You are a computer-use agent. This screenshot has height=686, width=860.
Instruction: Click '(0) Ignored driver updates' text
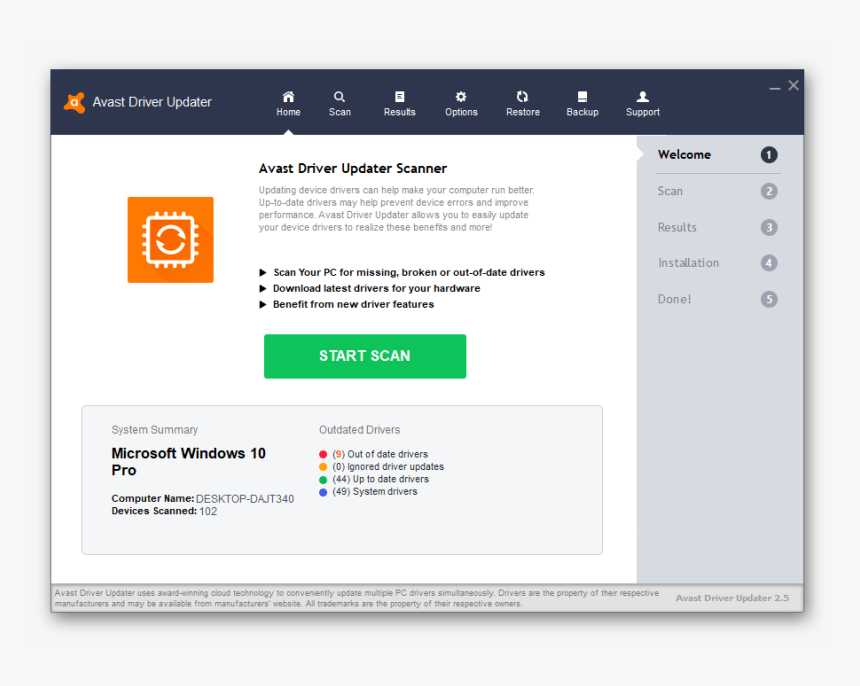pos(388,467)
